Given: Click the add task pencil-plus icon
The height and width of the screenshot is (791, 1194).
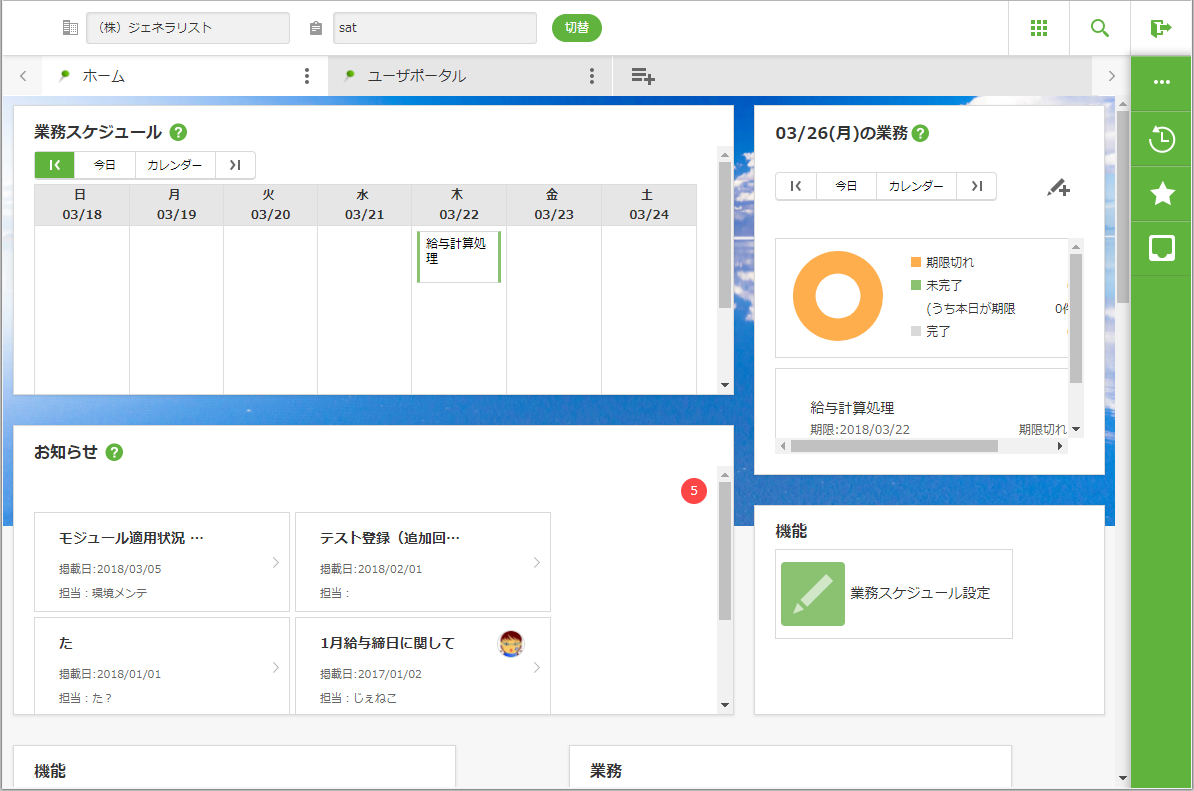Looking at the screenshot, I should pyautogui.click(x=1058, y=187).
